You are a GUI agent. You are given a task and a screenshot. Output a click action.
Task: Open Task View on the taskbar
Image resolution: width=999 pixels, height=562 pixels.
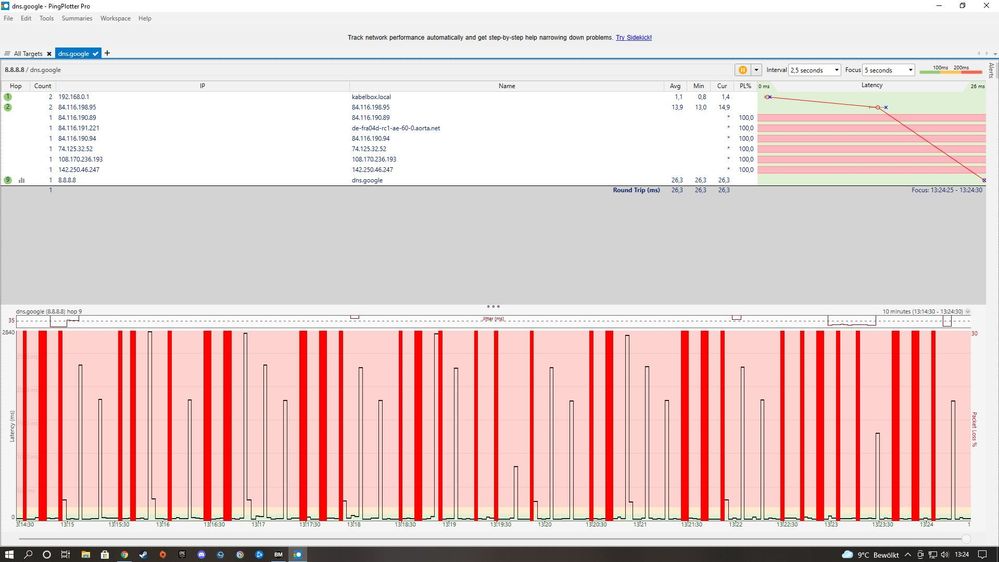(65, 554)
